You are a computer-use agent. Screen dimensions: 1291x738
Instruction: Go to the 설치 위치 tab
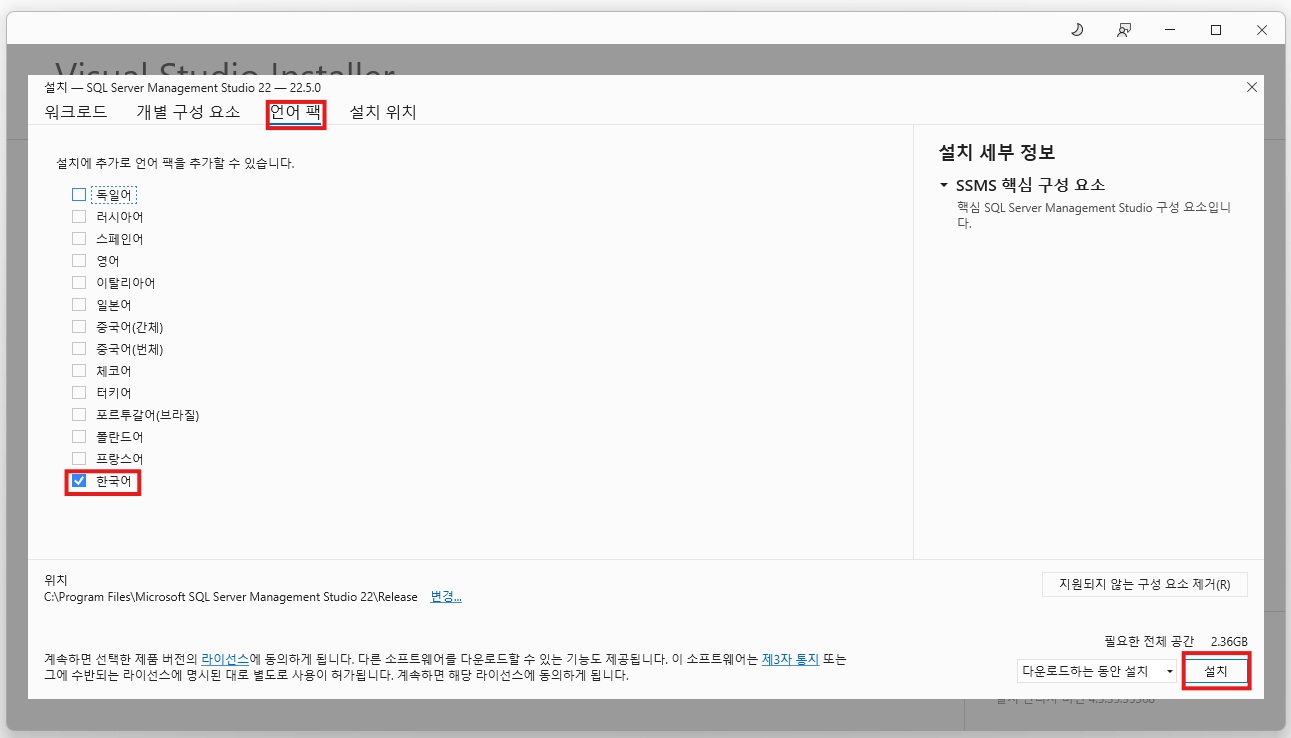(x=383, y=112)
